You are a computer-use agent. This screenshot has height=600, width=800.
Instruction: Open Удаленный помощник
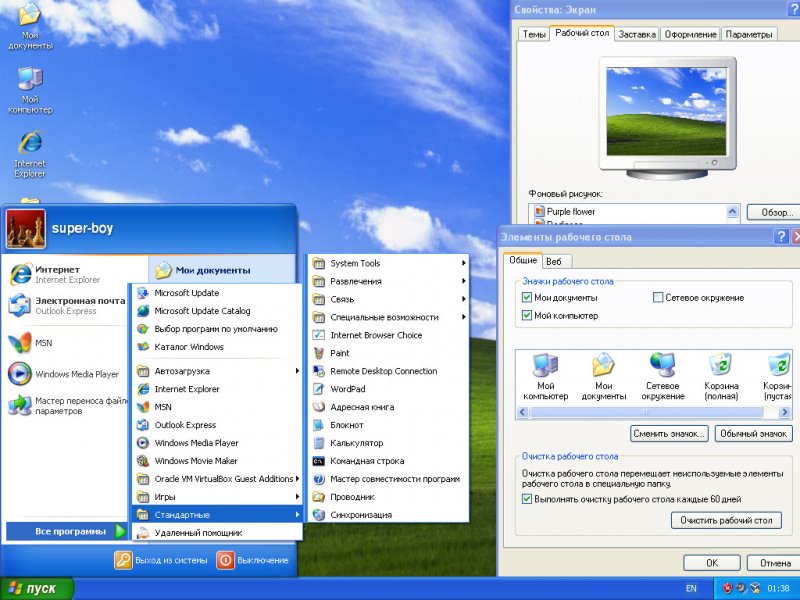click(x=217, y=533)
